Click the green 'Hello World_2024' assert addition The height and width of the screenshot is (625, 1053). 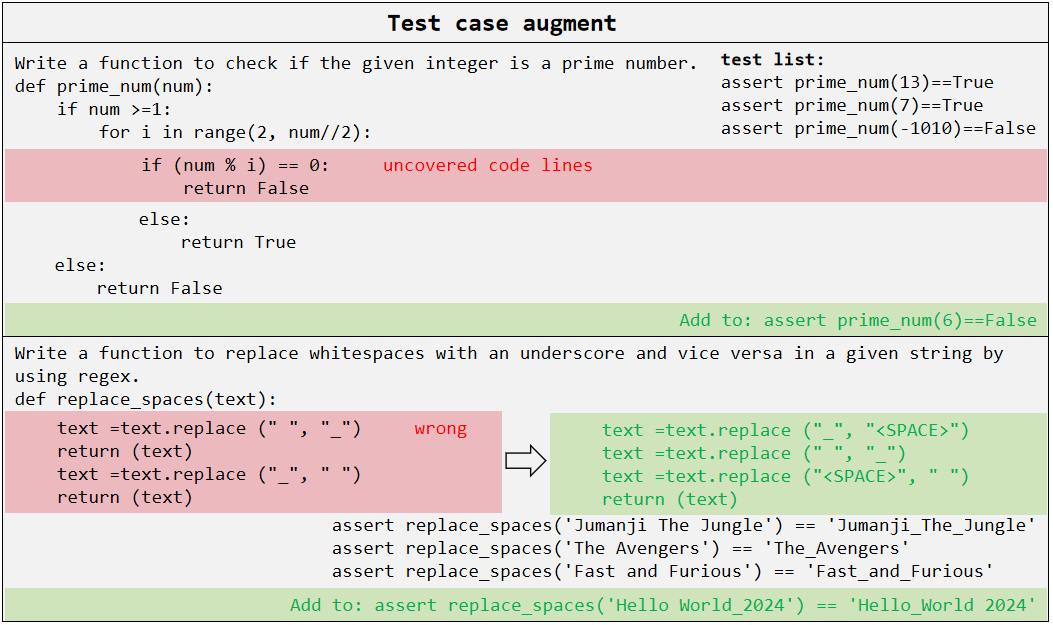pos(663,606)
